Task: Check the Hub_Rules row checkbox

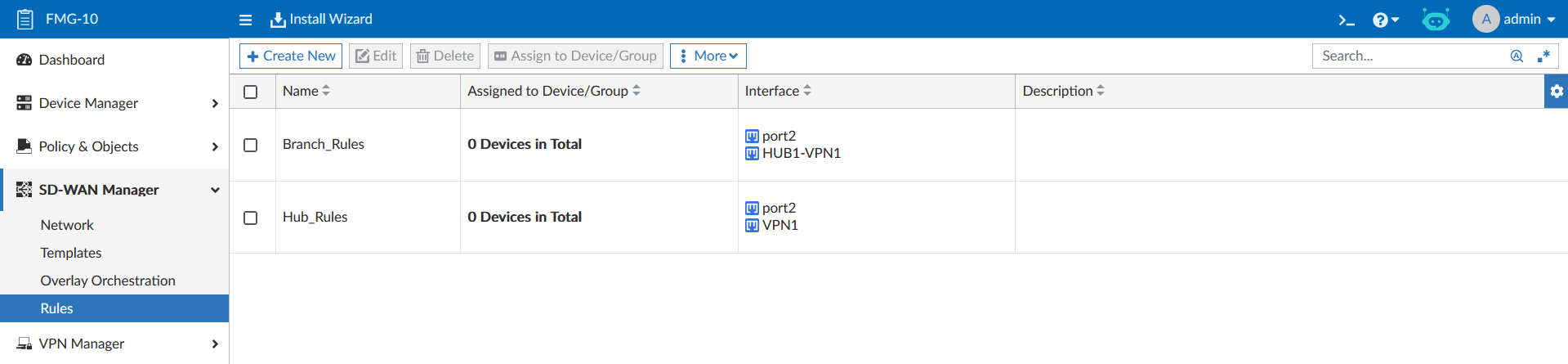Action: tap(251, 218)
